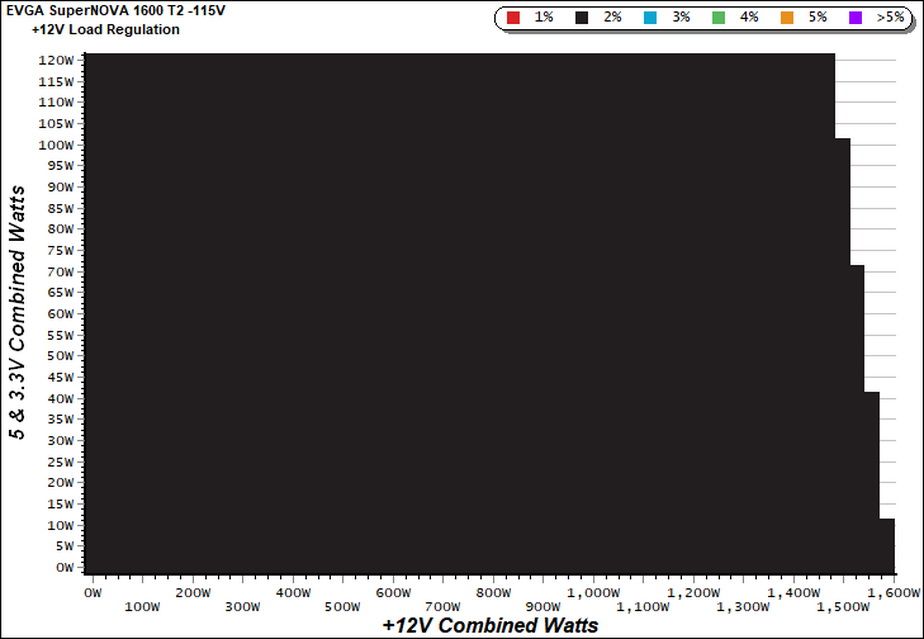Click the '35W' y-axis label
Viewport: 924px width, 639px height.
pos(61,419)
